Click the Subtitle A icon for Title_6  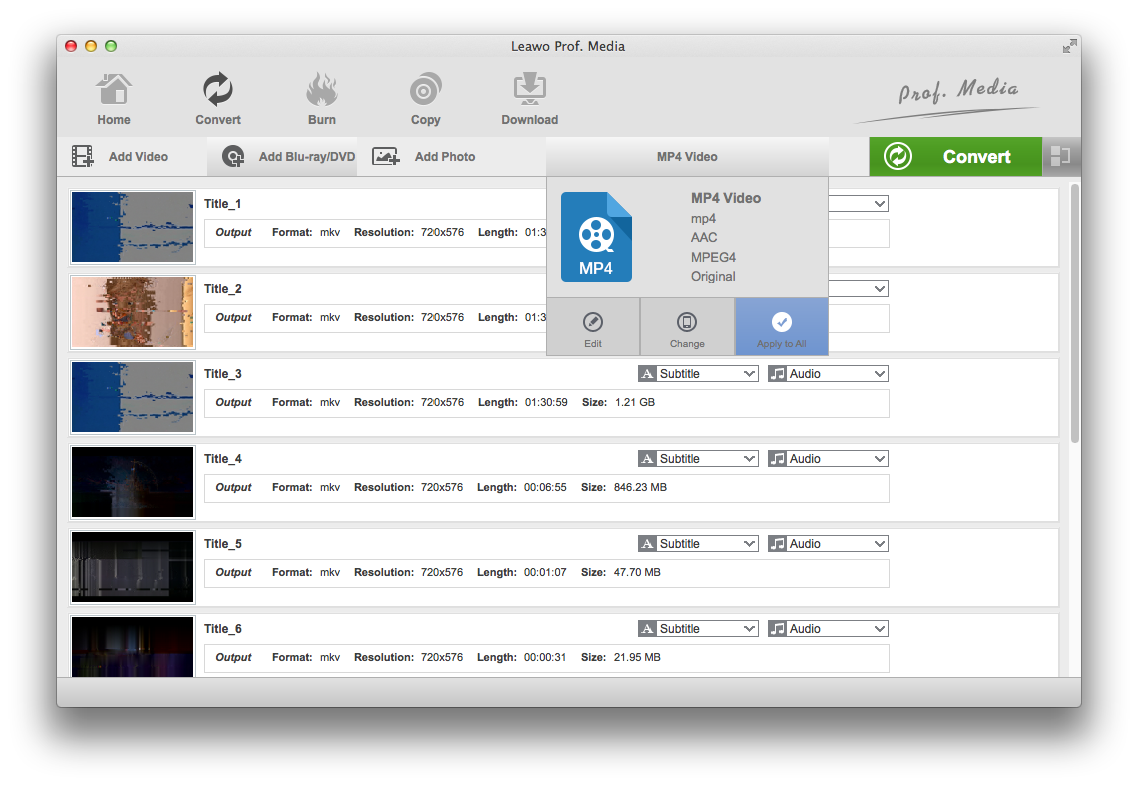(647, 629)
